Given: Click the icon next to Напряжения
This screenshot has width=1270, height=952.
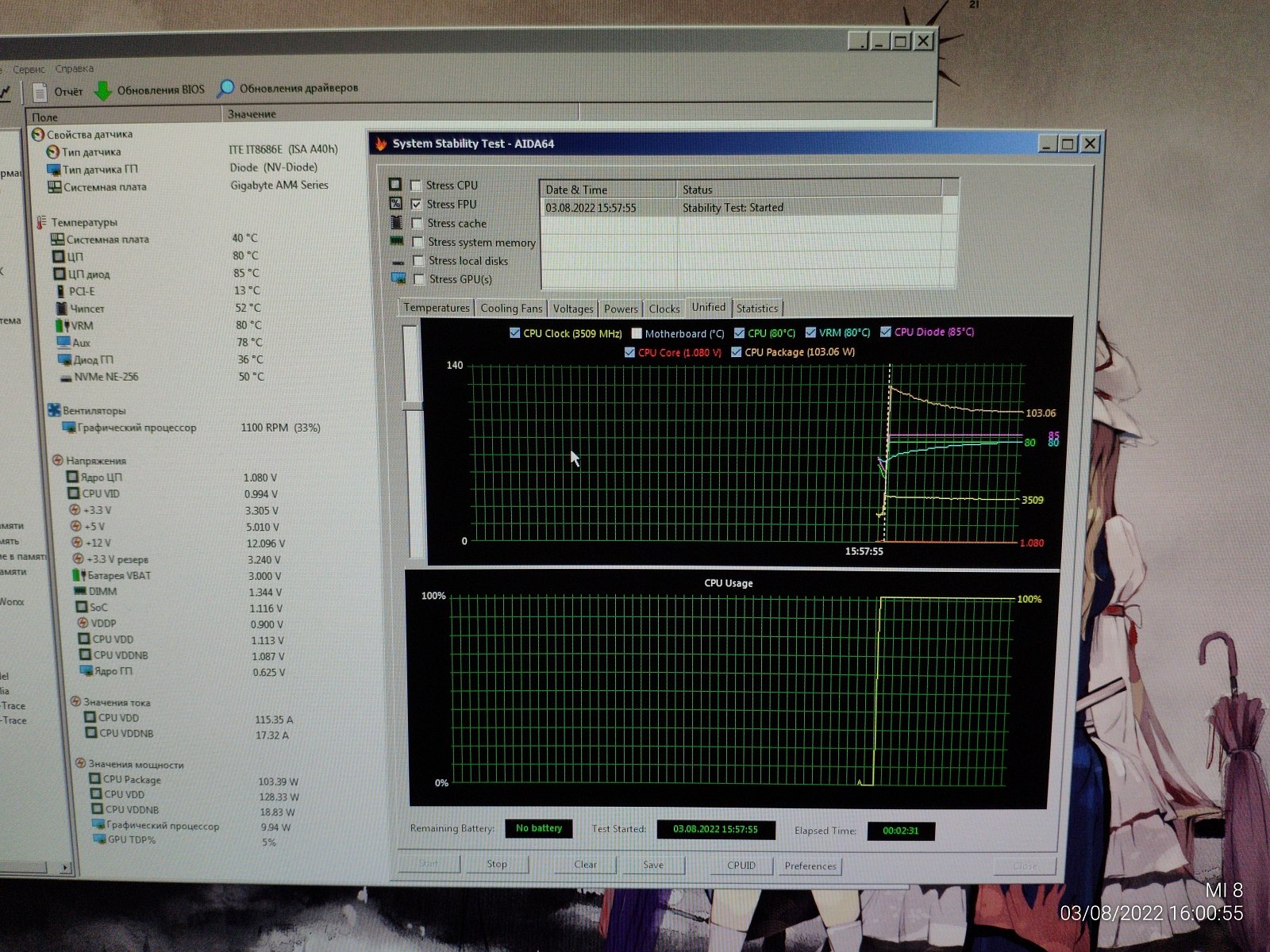Looking at the screenshot, I should coord(58,460).
